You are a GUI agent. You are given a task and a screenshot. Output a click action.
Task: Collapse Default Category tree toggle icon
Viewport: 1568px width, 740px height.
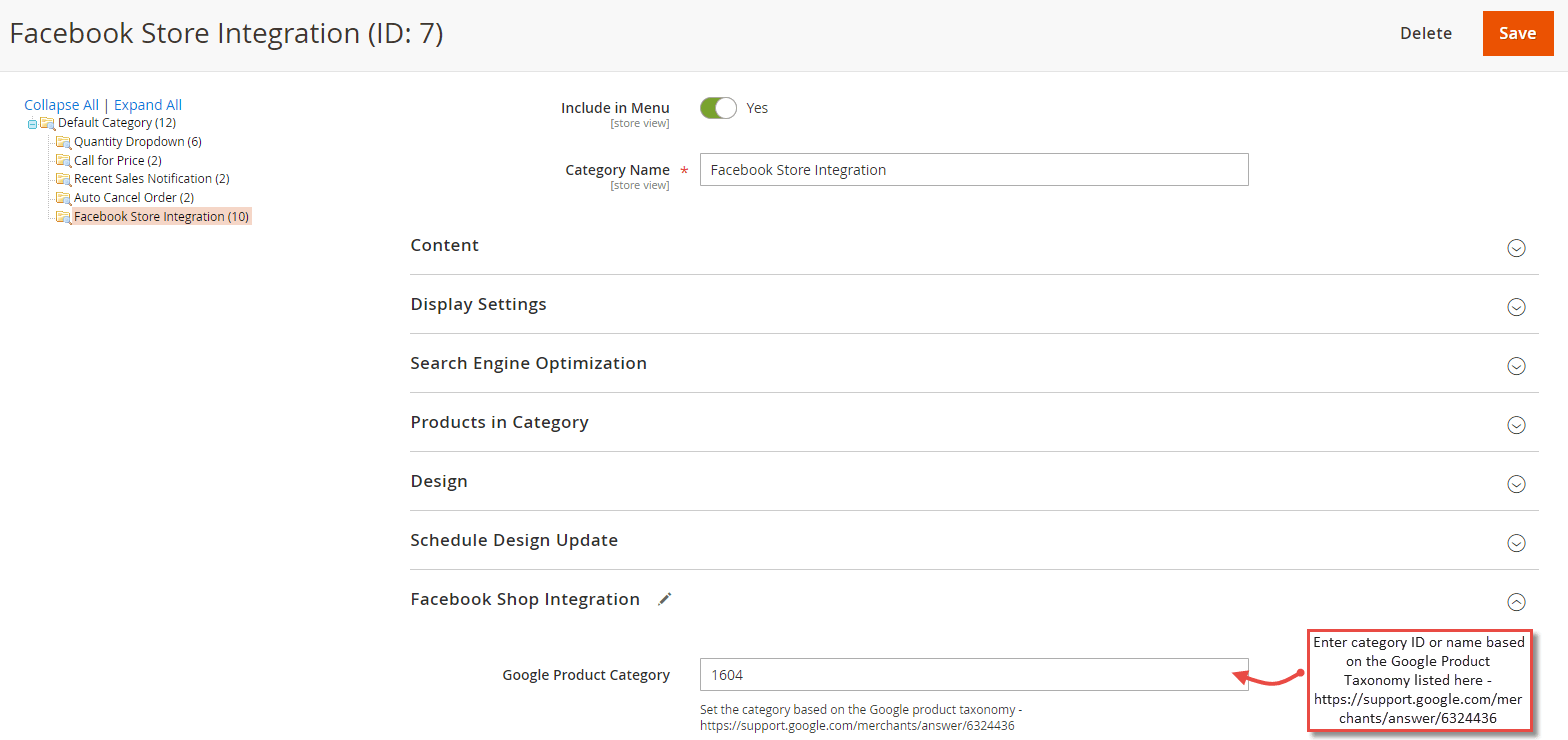pos(32,124)
